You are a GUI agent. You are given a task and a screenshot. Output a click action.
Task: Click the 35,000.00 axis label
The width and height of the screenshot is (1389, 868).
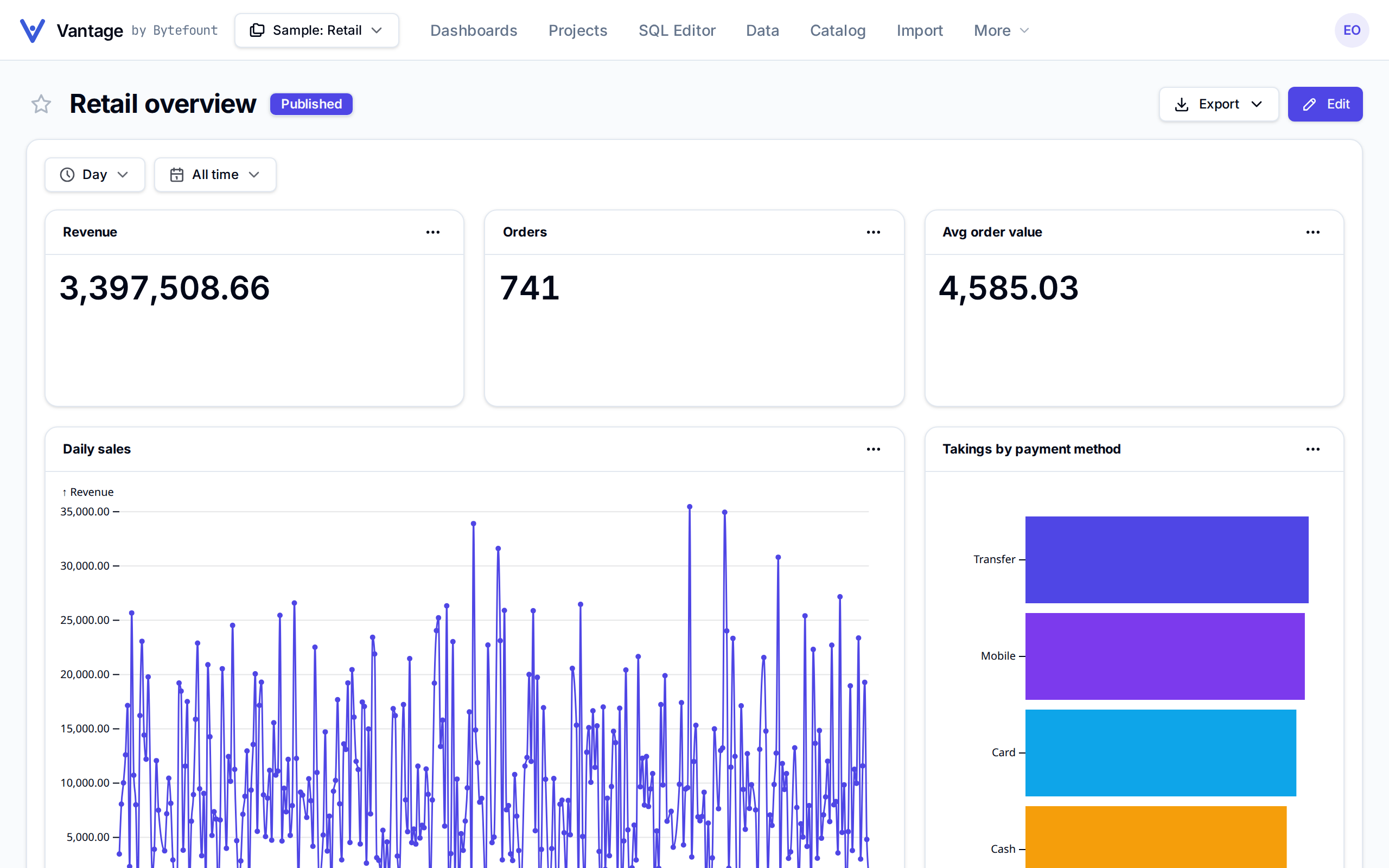pyautogui.click(x=85, y=512)
